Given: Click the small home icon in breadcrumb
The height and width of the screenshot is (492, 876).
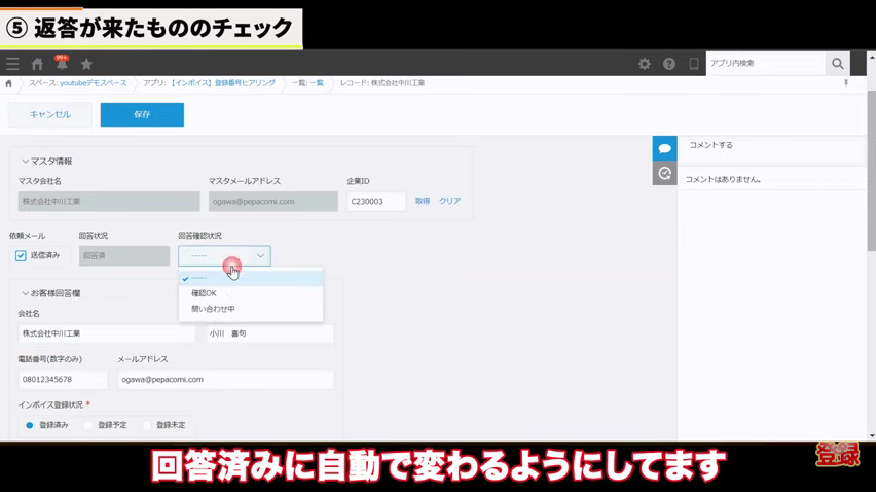Looking at the screenshot, I should pos(8,83).
